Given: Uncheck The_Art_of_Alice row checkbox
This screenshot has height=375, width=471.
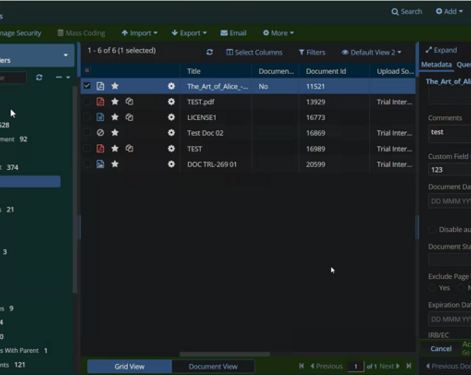Looking at the screenshot, I should (87, 86).
